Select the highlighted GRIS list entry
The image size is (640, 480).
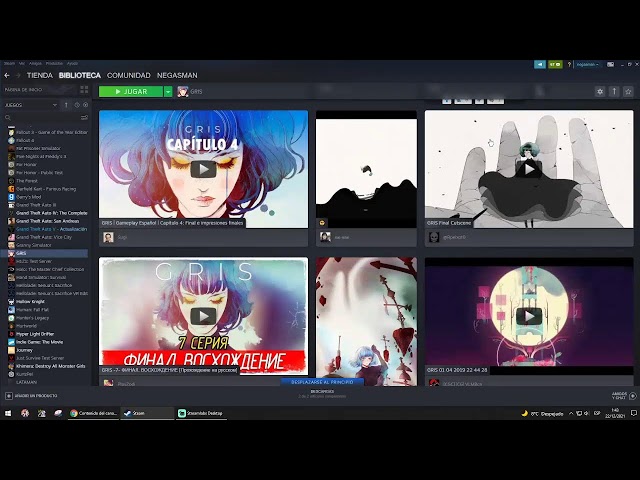(45, 253)
